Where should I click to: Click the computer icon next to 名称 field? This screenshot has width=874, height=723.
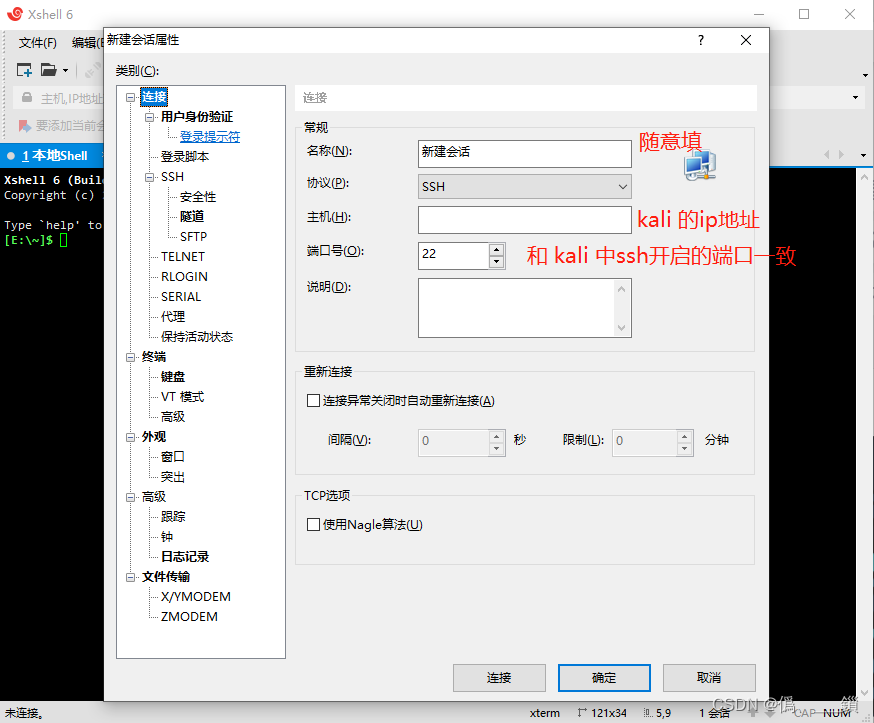pos(700,166)
